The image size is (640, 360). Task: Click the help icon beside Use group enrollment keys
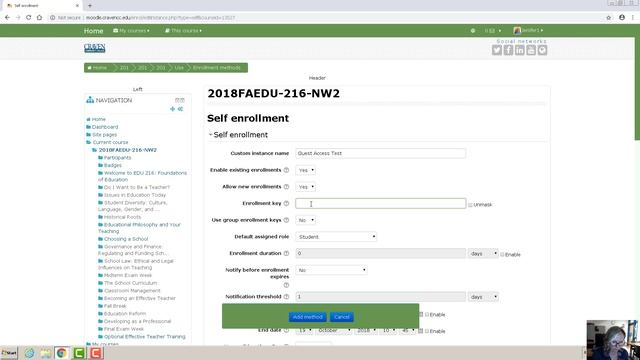point(286,220)
